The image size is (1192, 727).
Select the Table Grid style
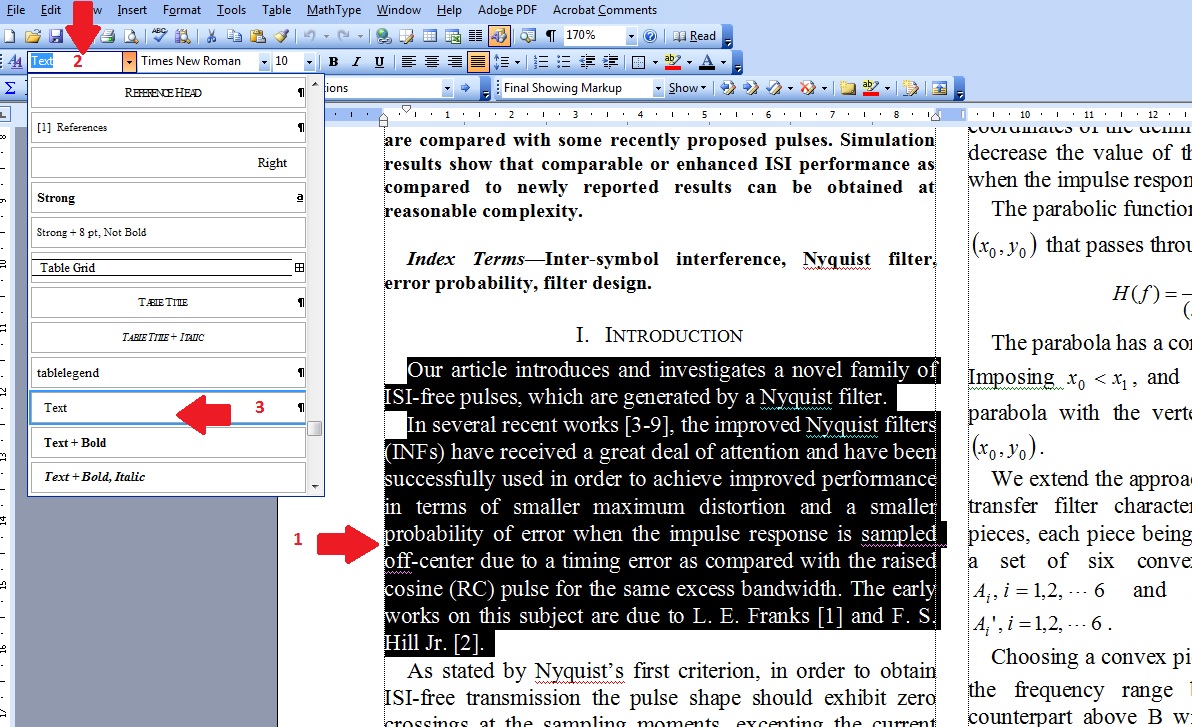click(x=168, y=268)
